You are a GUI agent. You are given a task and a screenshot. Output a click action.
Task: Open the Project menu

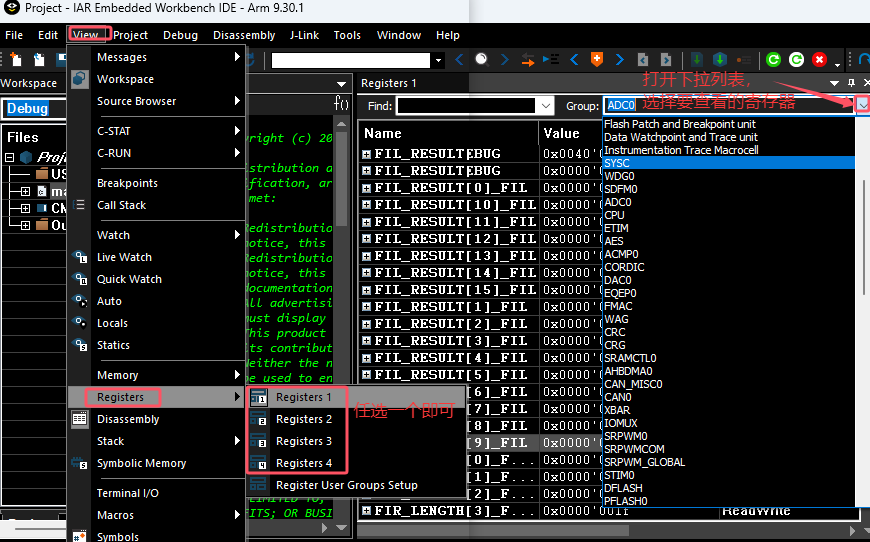pyautogui.click(x=130, y=35)
